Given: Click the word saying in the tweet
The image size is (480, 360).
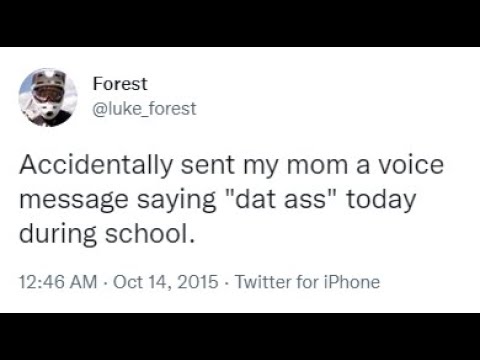Looking at the screenshot, I should click(177, 201).
